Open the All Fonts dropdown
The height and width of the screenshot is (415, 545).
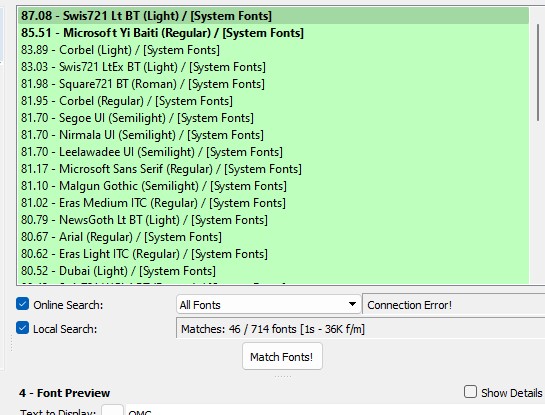pyautogui.click(x=268, y=305)
